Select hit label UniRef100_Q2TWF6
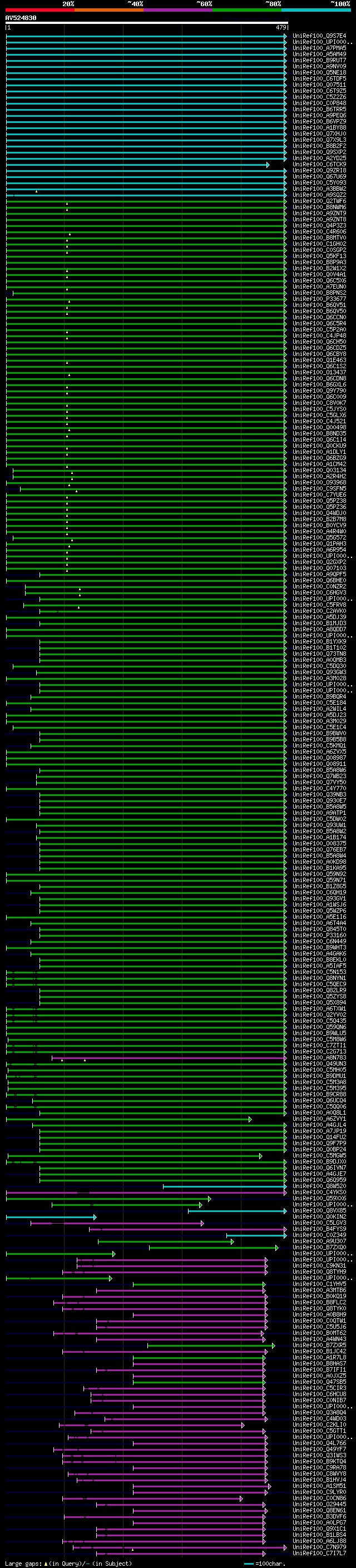Viewport: 356px width, 1568px height. coord(319,201)
